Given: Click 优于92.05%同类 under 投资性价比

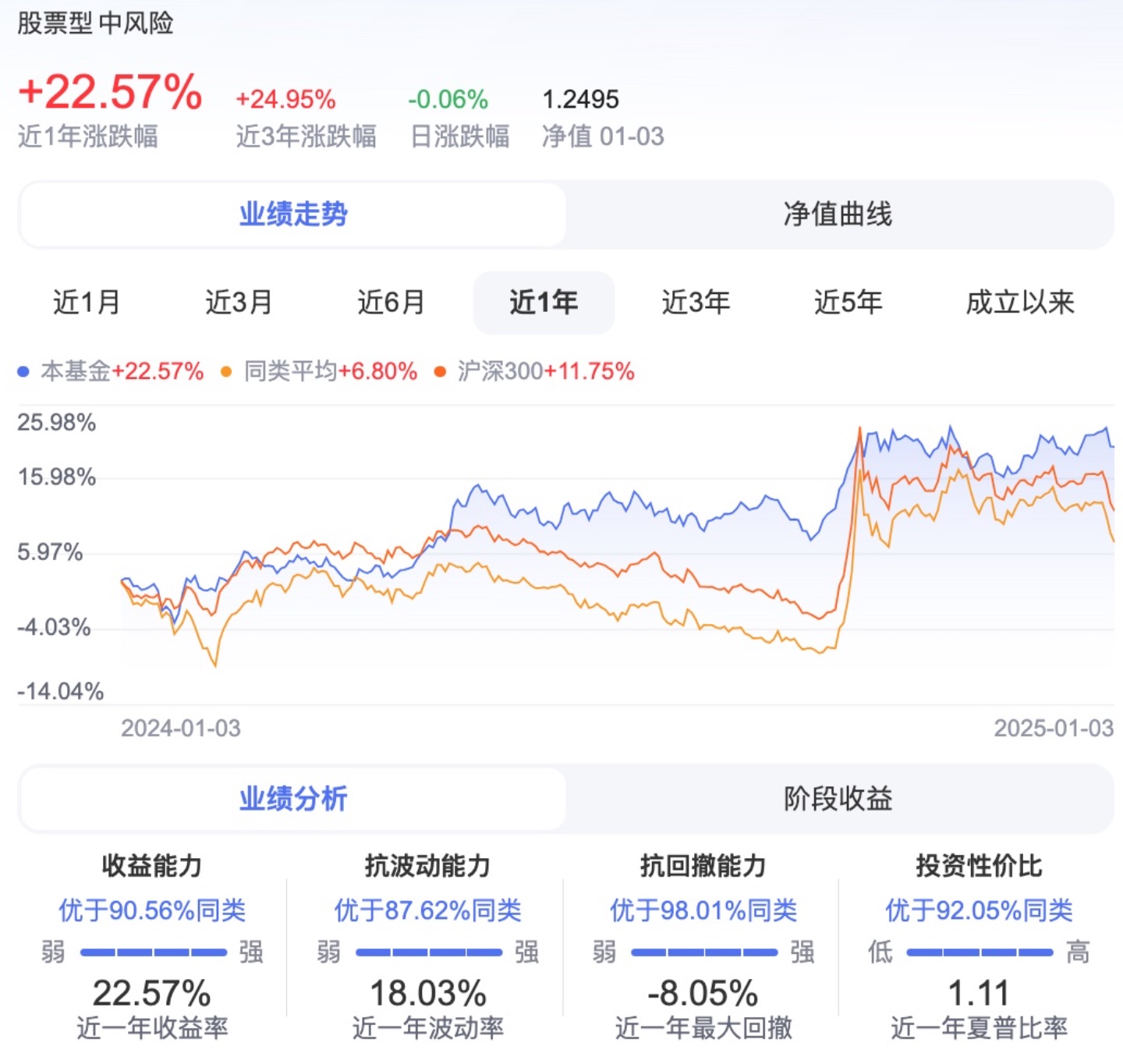Looking at the screenshot, I should (979, 910).
